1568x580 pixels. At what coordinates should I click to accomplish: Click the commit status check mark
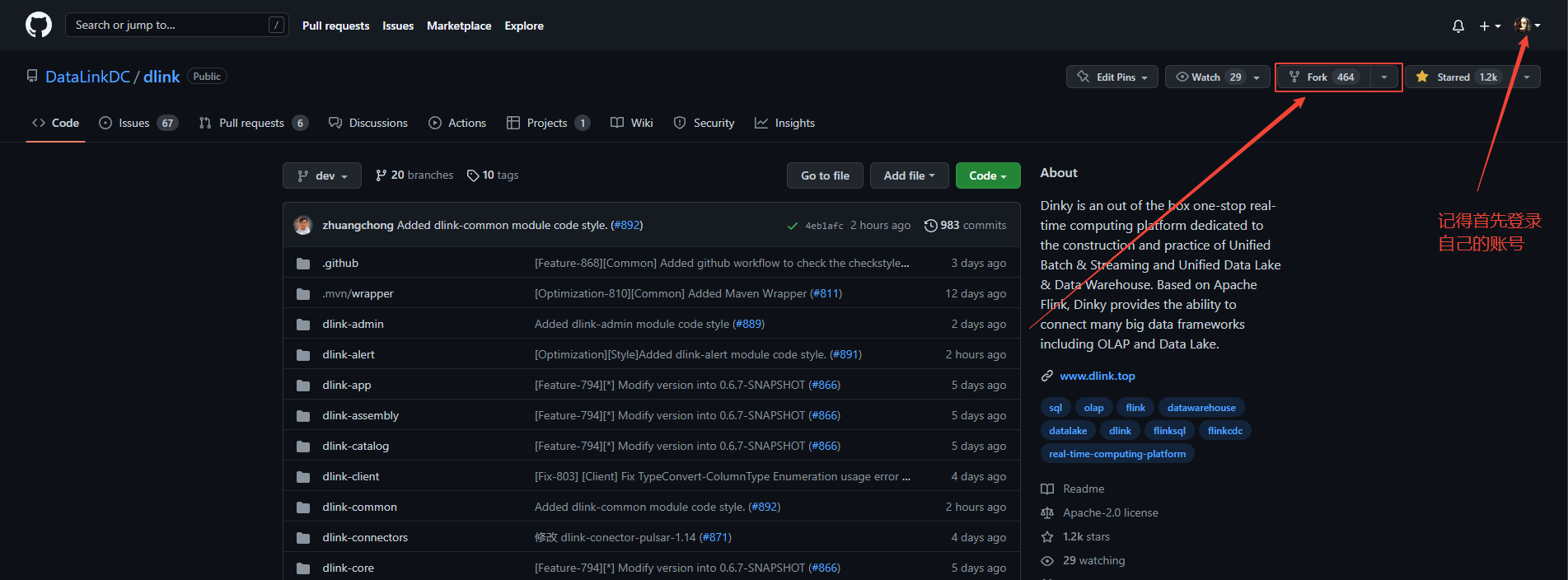(x=792, y=226)
